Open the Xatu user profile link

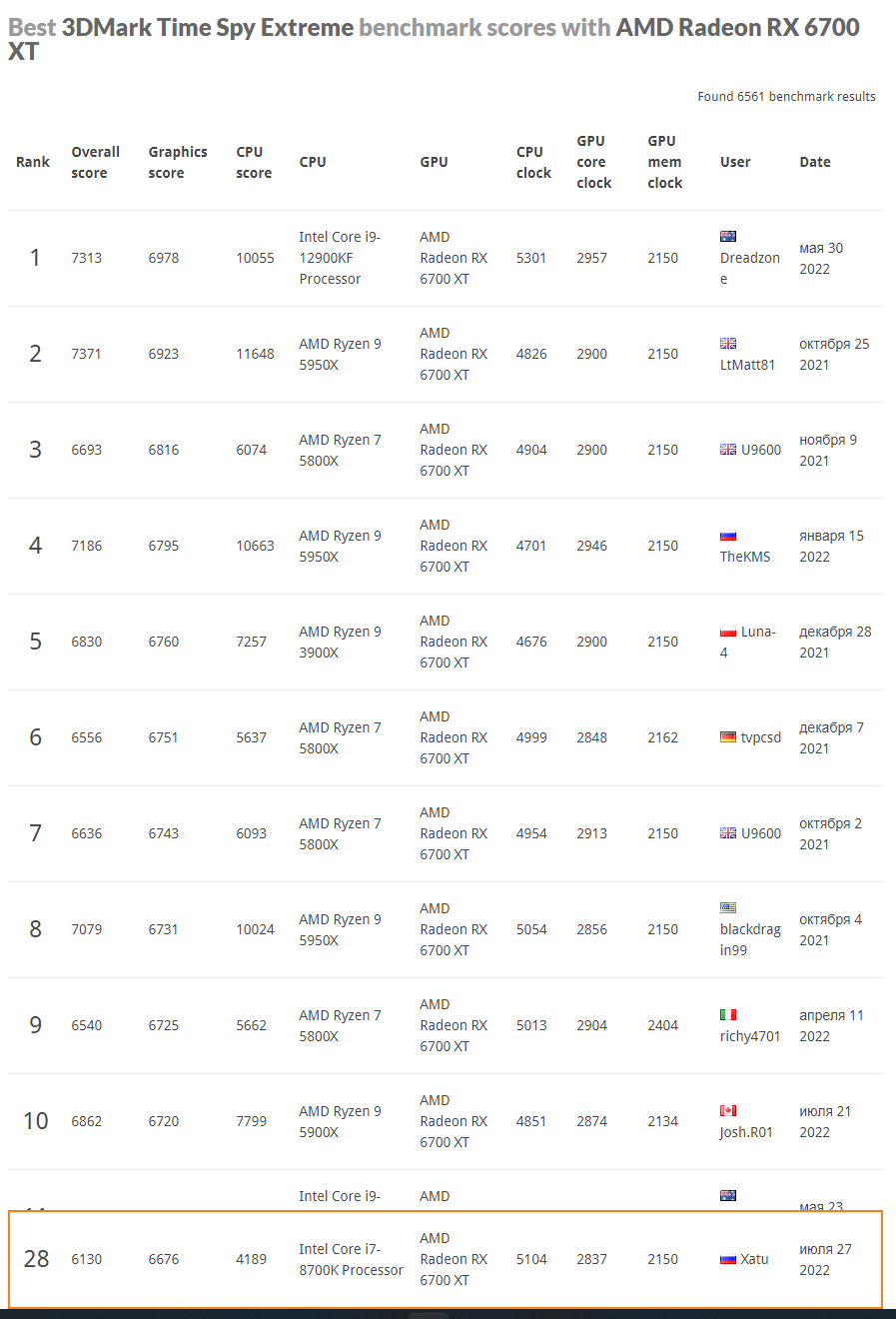[754, 1259]
